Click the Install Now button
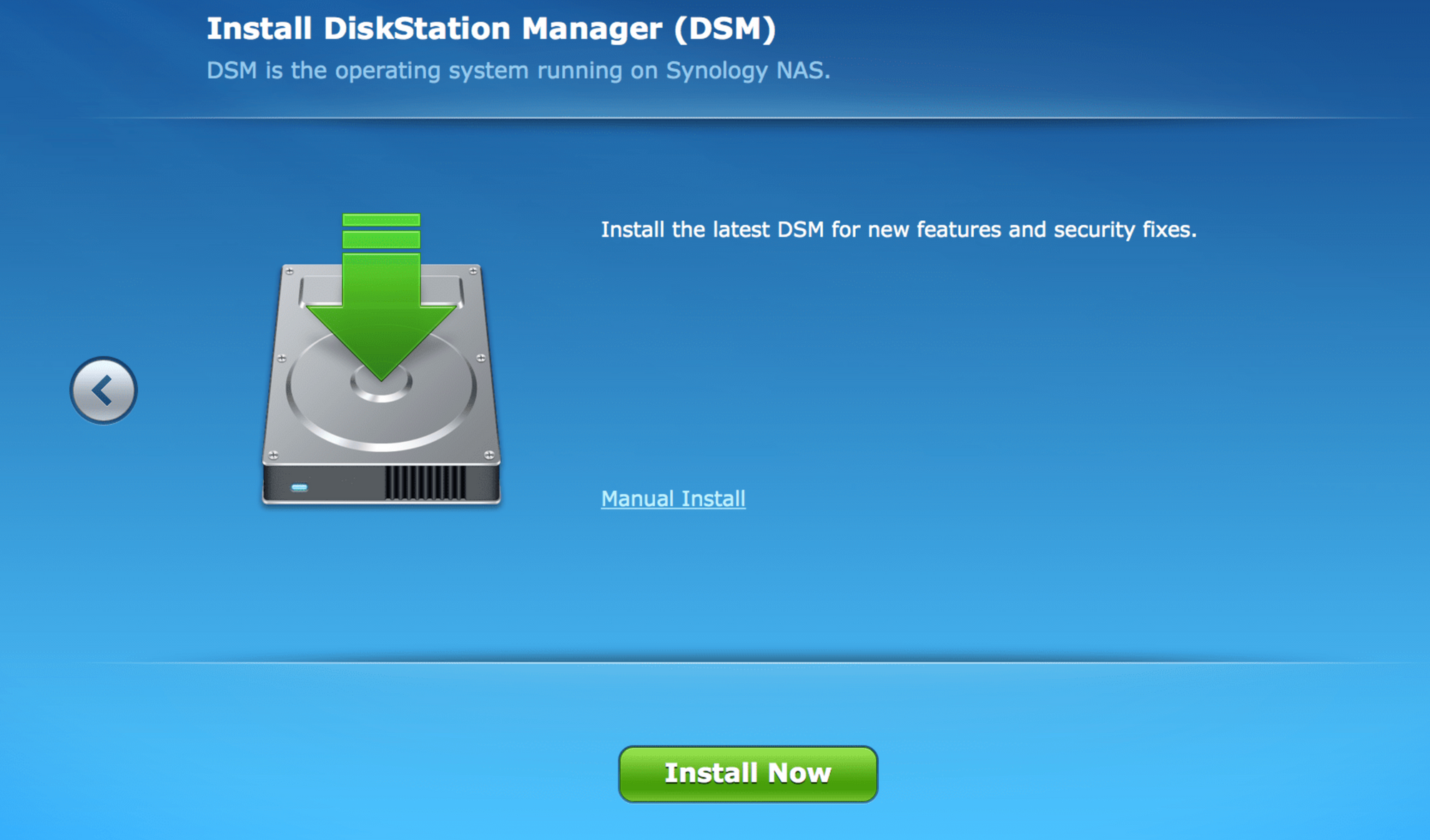 click(747, 774)
